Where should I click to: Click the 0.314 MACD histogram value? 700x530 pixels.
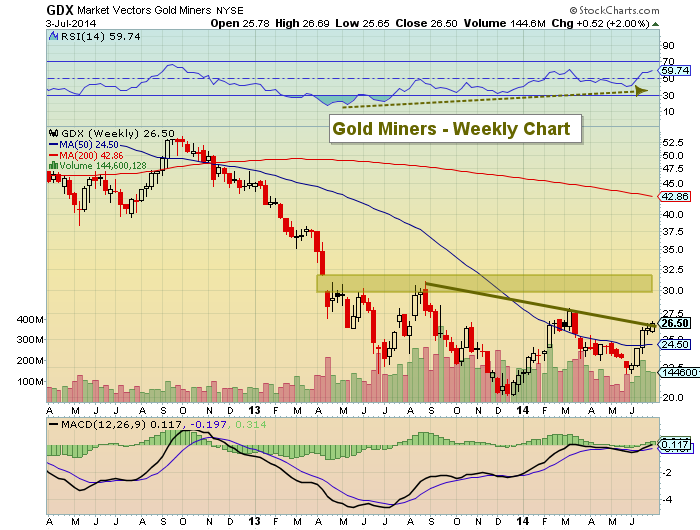tap(250, 425)
